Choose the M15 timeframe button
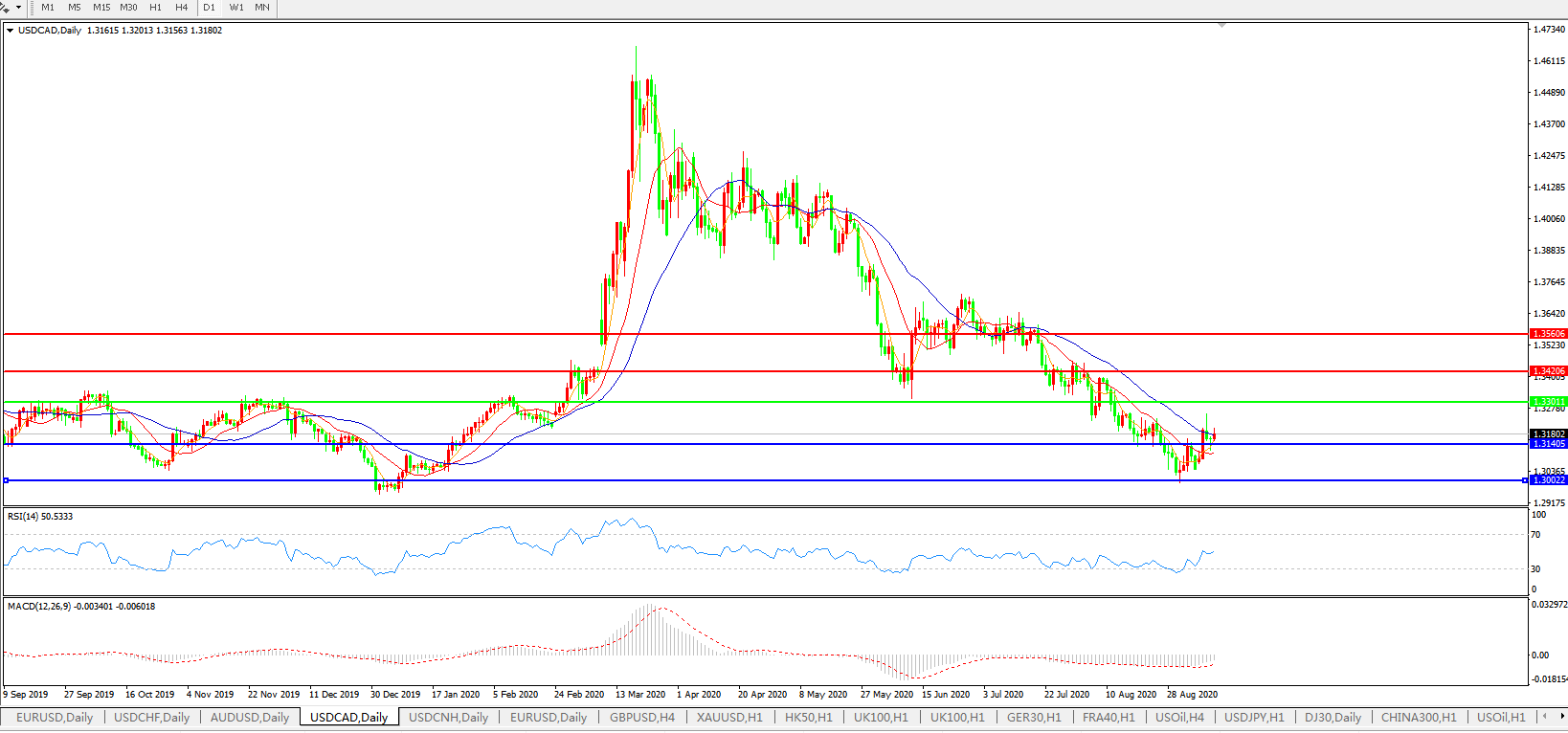This screenshot has width=1568, height=733. 101,8
